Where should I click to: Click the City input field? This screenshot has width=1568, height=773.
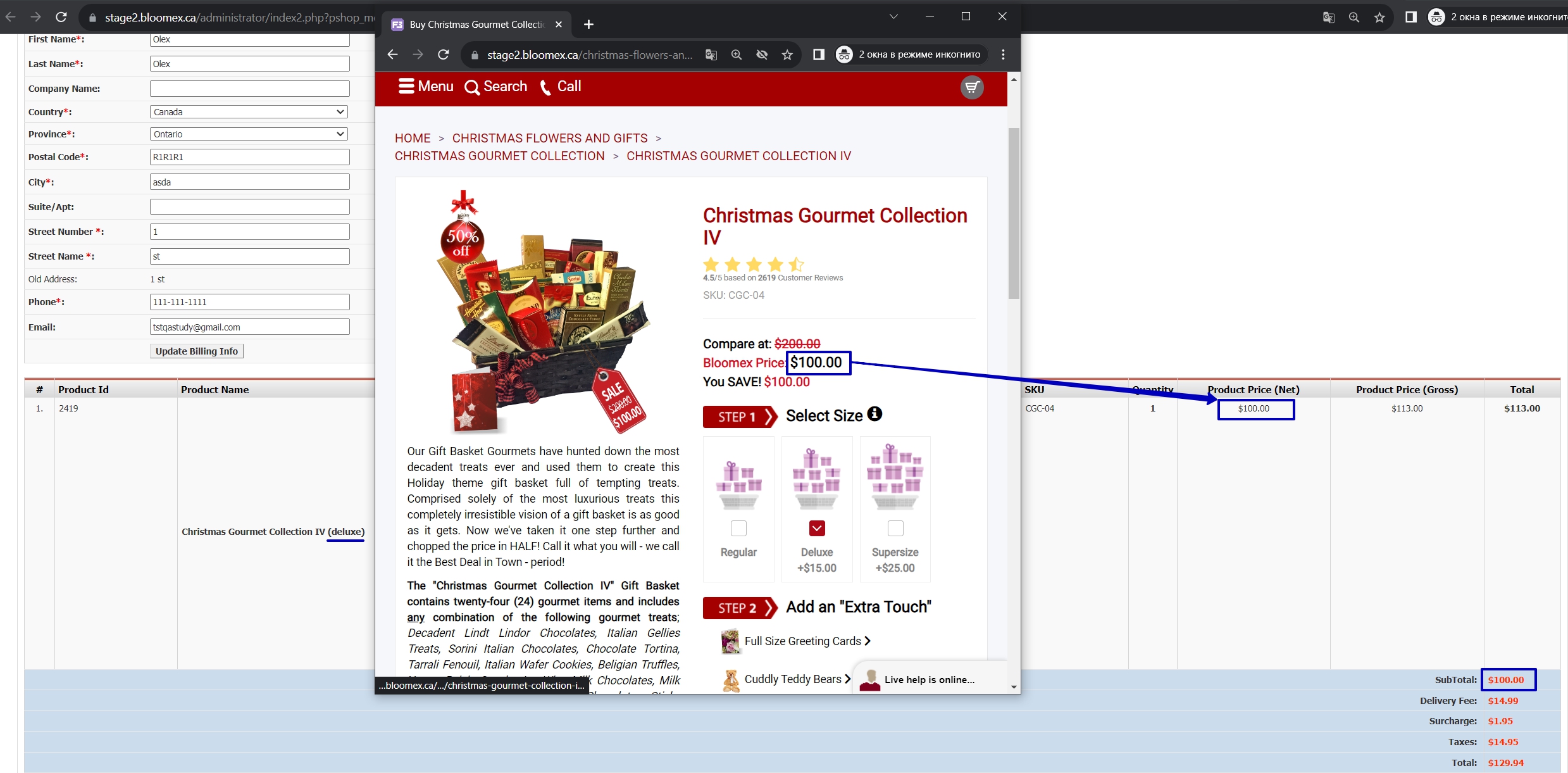pos(249,182)
